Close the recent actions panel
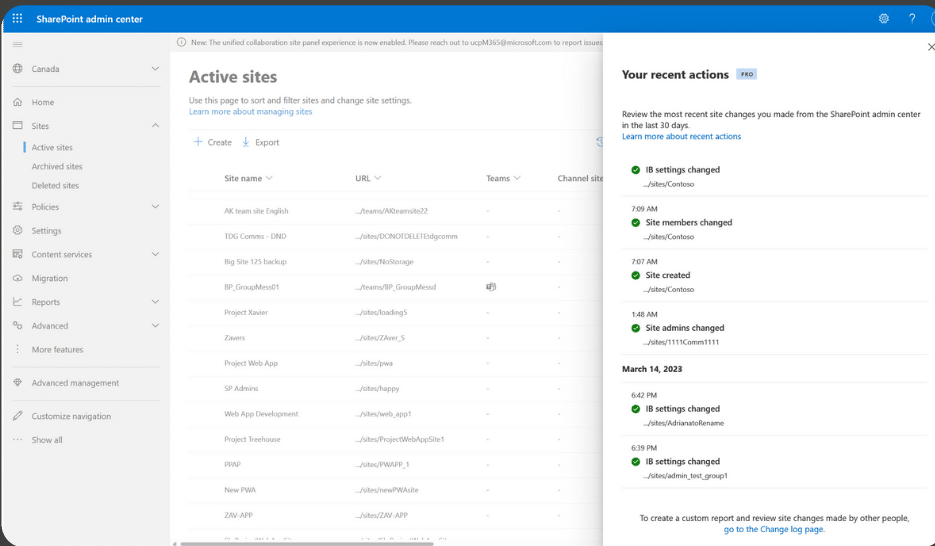The height and width of the screenshot is (546, 935). coord(930,46)
